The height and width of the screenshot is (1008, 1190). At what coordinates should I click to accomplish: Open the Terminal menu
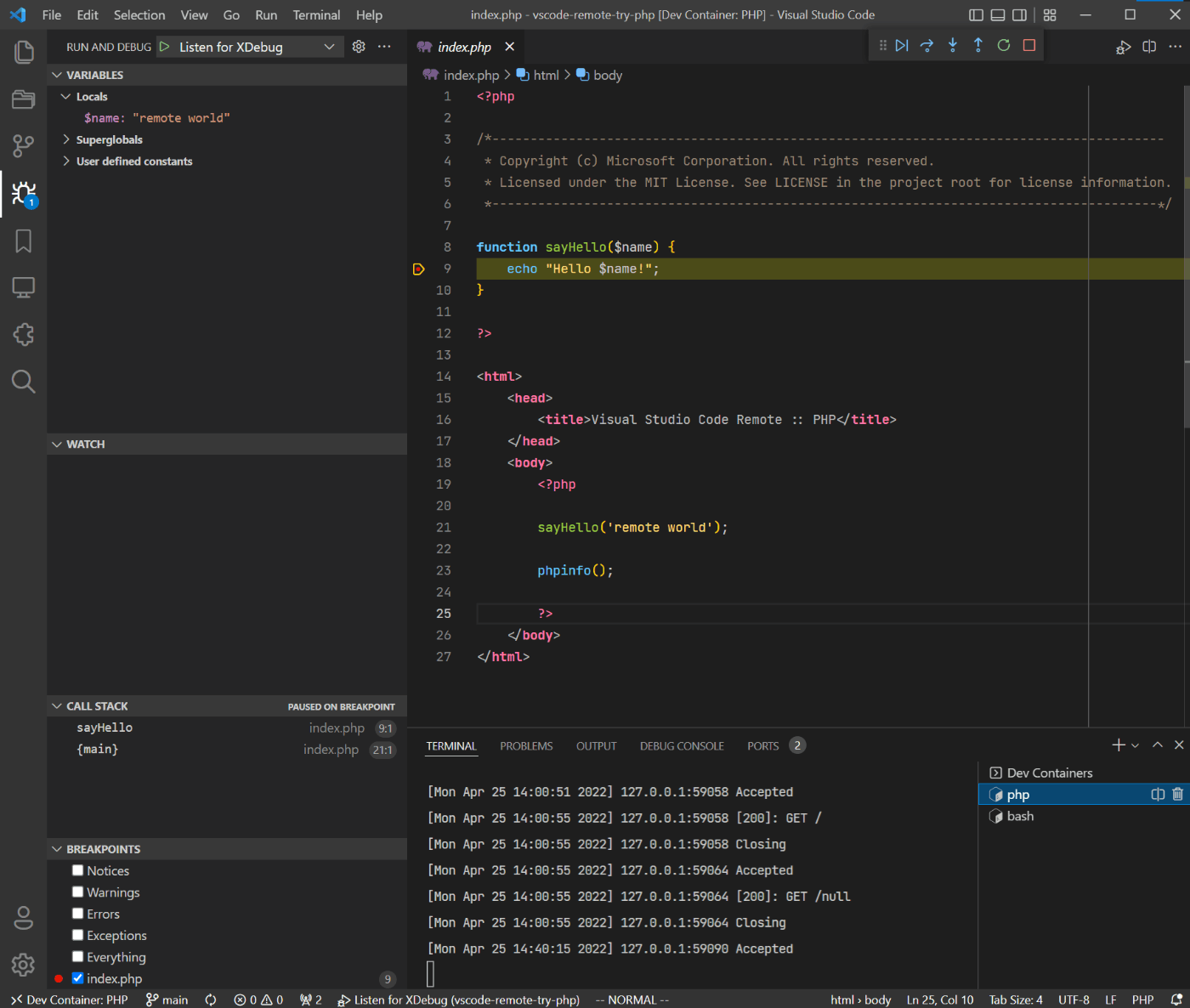point(316,15)
